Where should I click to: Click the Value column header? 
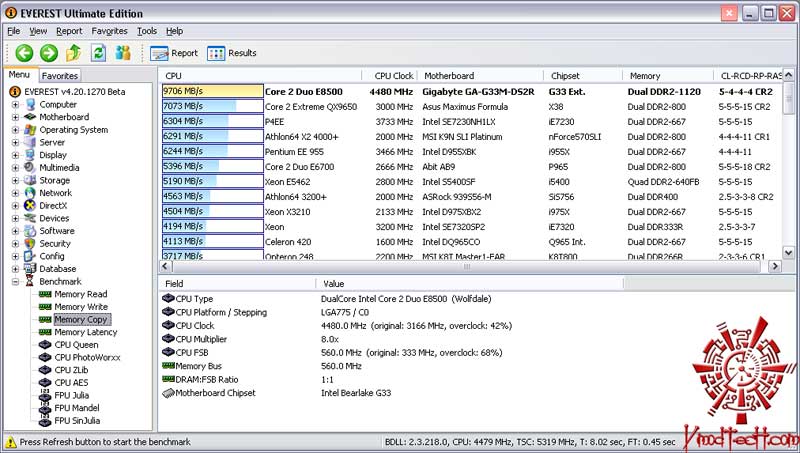pos(470,284)
